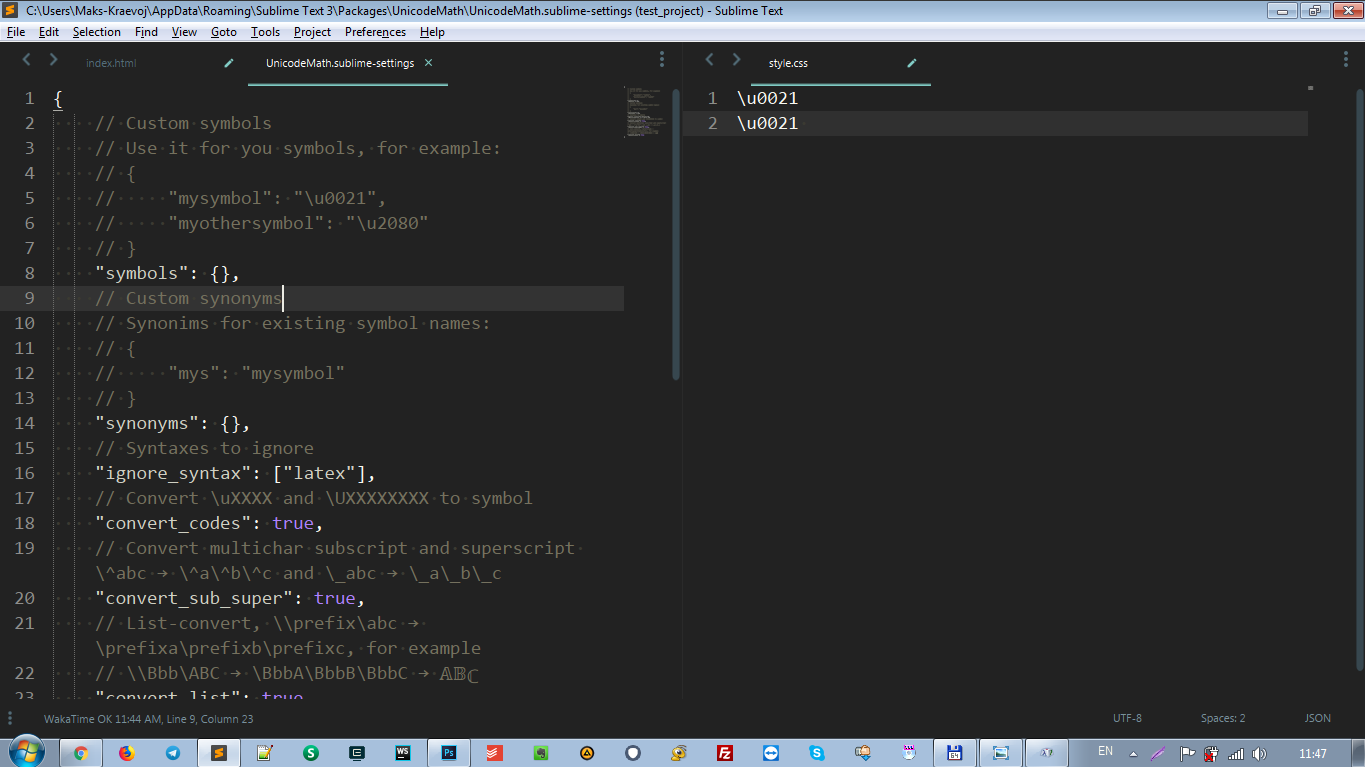The height and width of the screenshot is (767, 1365).
Task: Click first \u0021 line in style.css
Action: (x=768, y=98)
